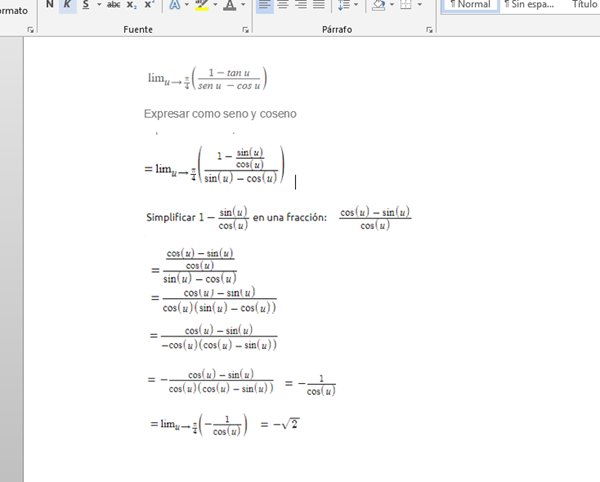The image size is (600, 482).
Task: Click the equation with −cos(u)(cos(u) − sin(u)) denominator
Action: tap(214, 338)
